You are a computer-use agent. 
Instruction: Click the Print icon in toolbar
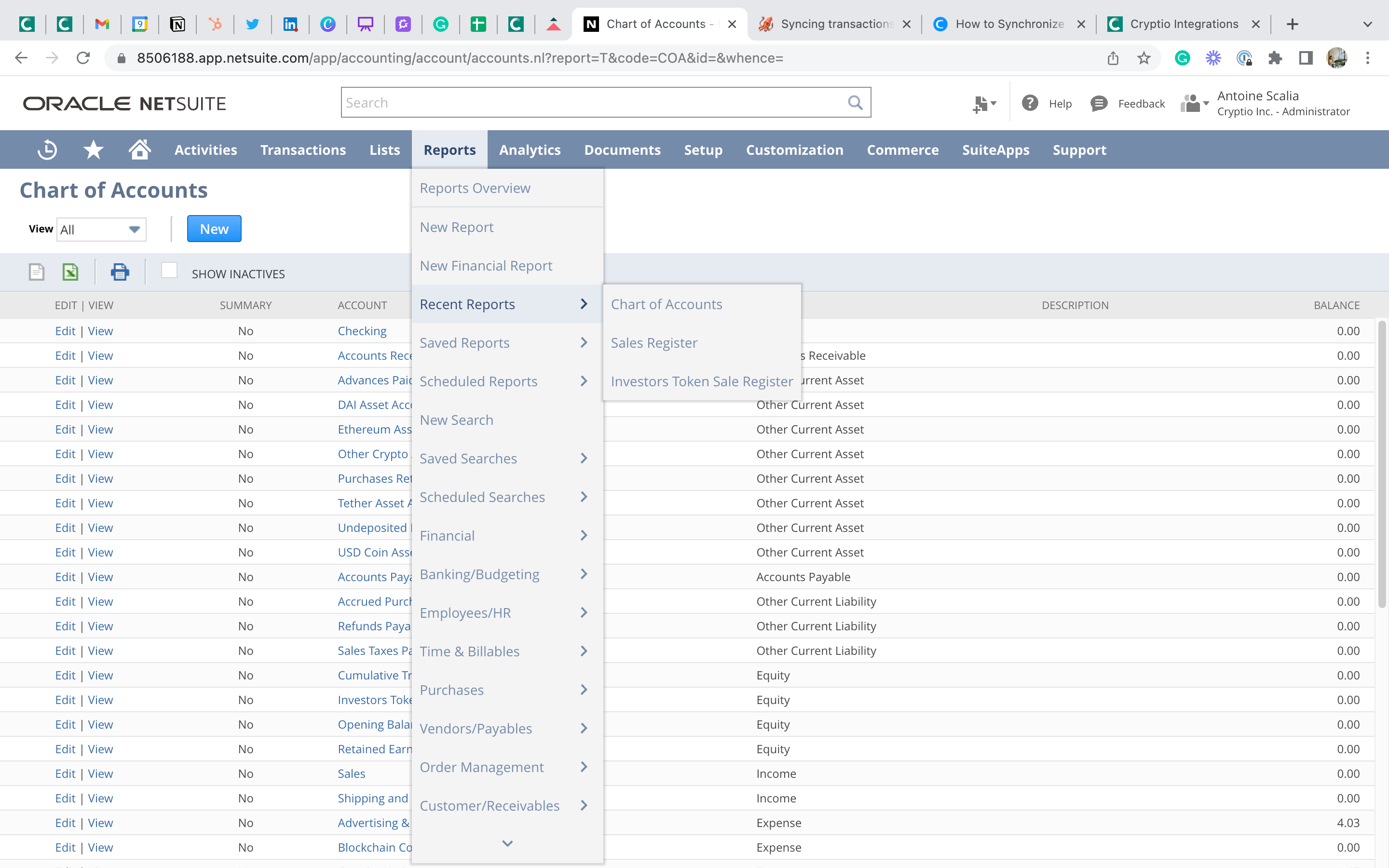point(120,272)
